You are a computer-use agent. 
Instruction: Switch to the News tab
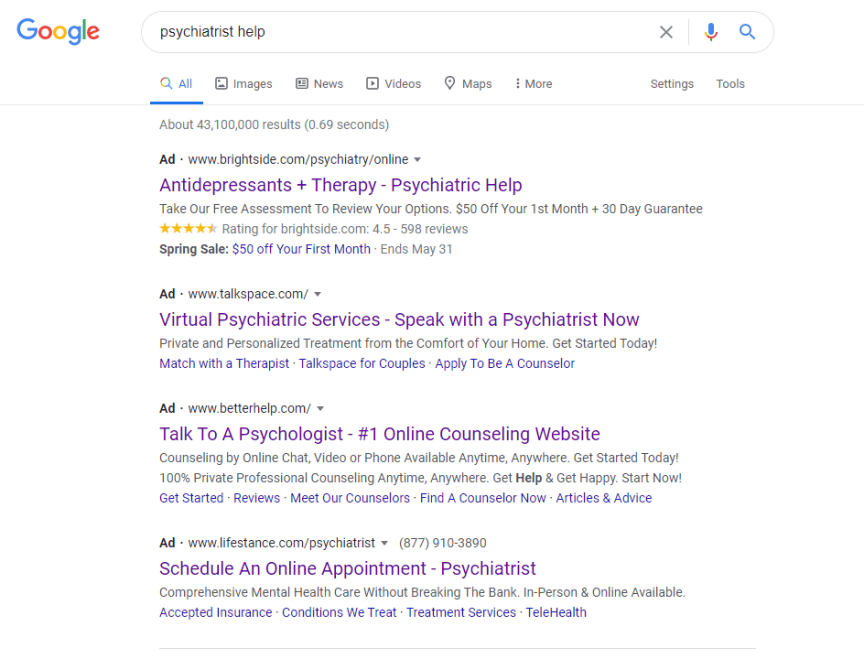[x=320, y=84]
